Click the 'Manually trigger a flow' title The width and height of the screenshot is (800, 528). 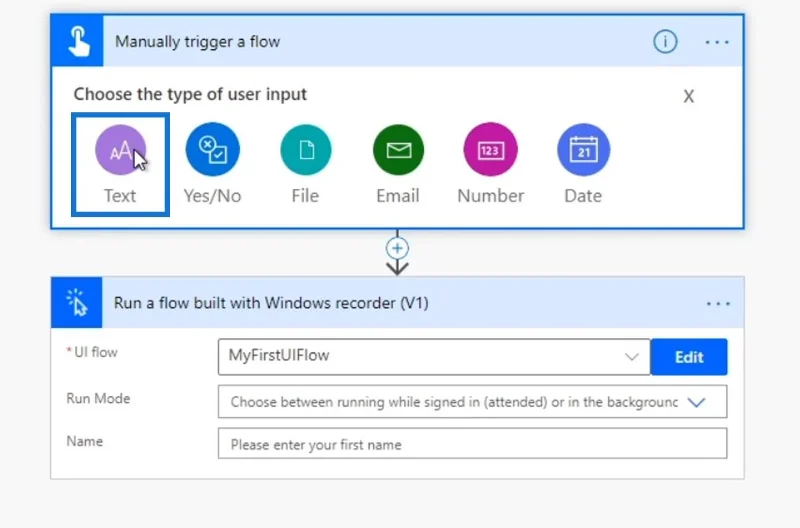[197, 42]
